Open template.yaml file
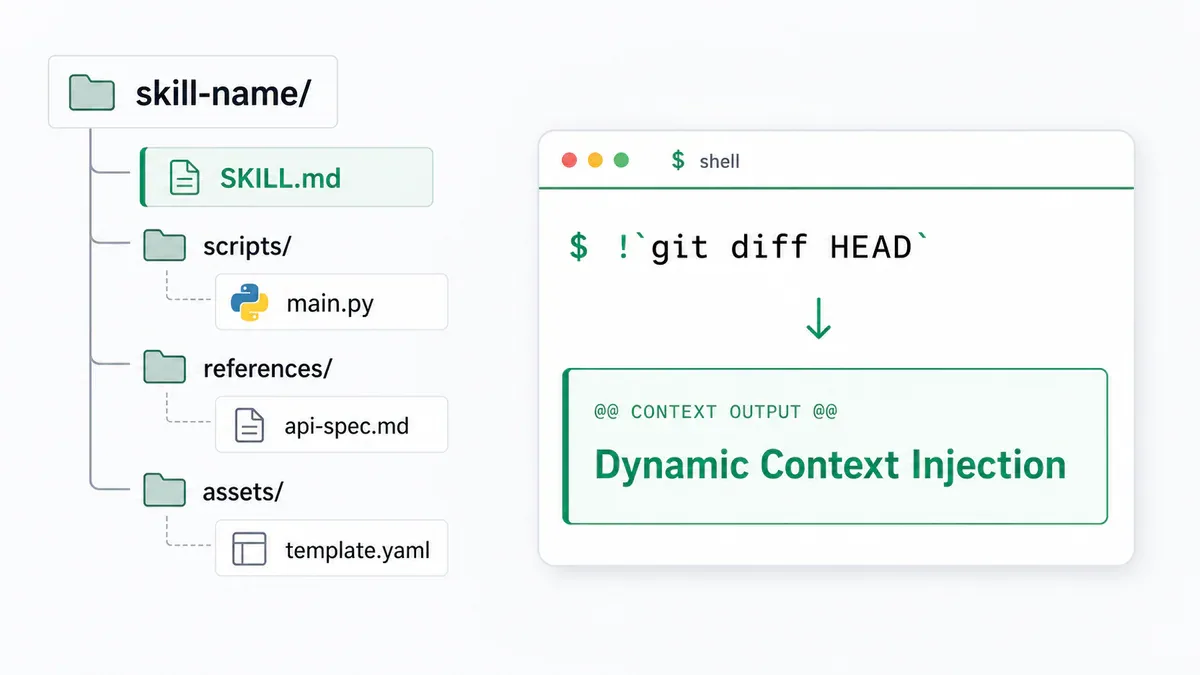 331,548
